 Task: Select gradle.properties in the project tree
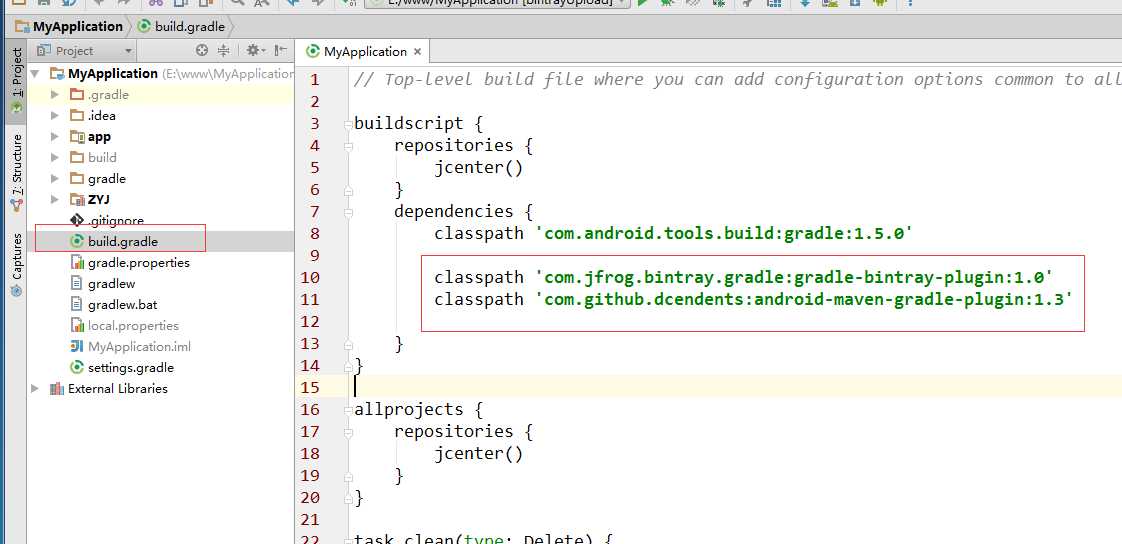coord(138,262)
